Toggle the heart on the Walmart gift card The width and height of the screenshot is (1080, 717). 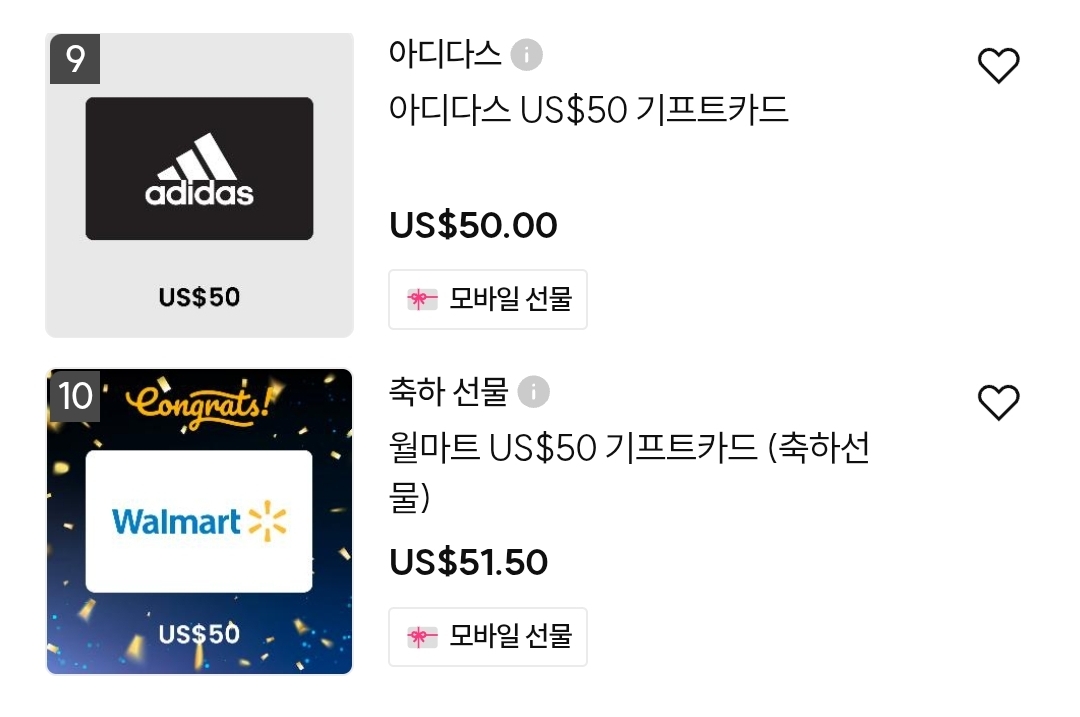coord(997,403)
